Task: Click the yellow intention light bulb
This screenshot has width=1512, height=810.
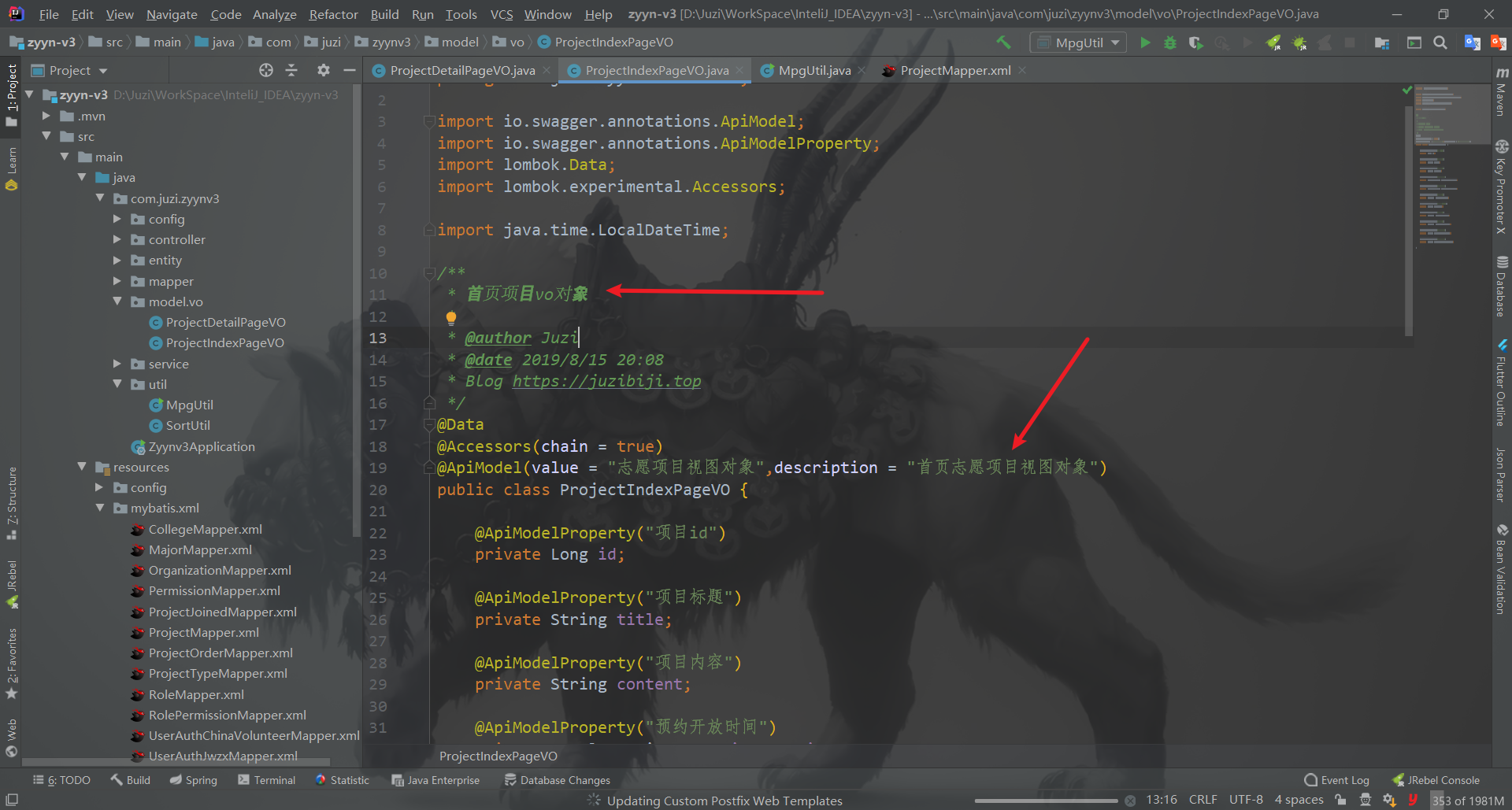Action: [x=451, y=318]
